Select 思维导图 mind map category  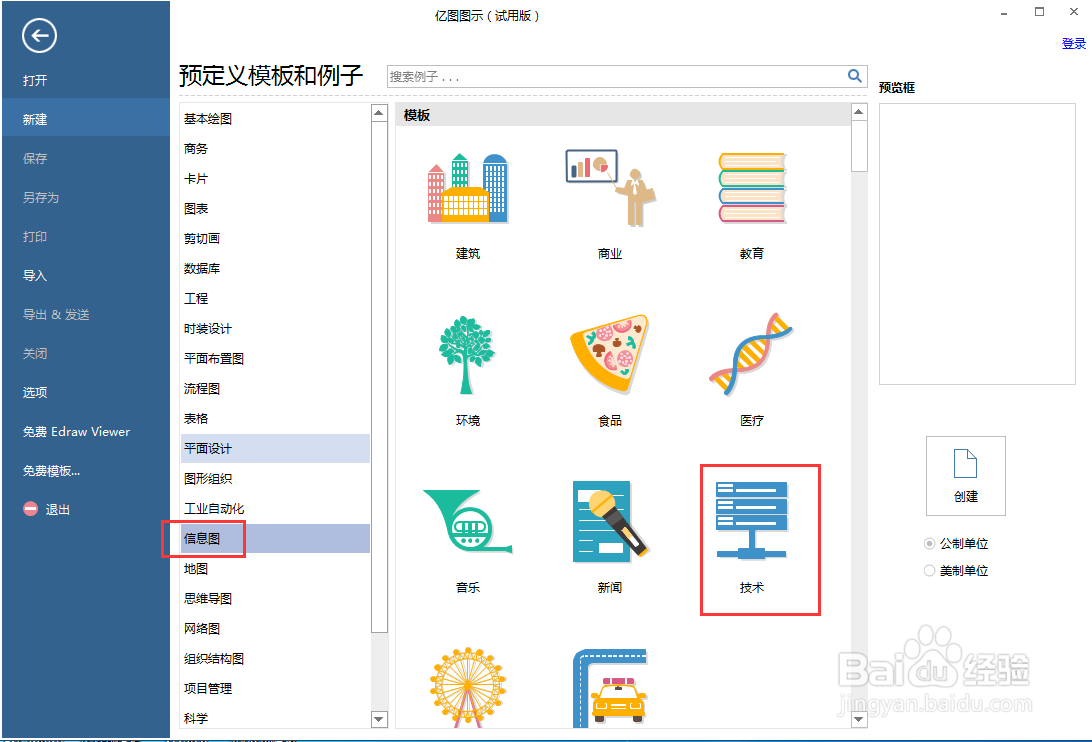tap(275, 598)
